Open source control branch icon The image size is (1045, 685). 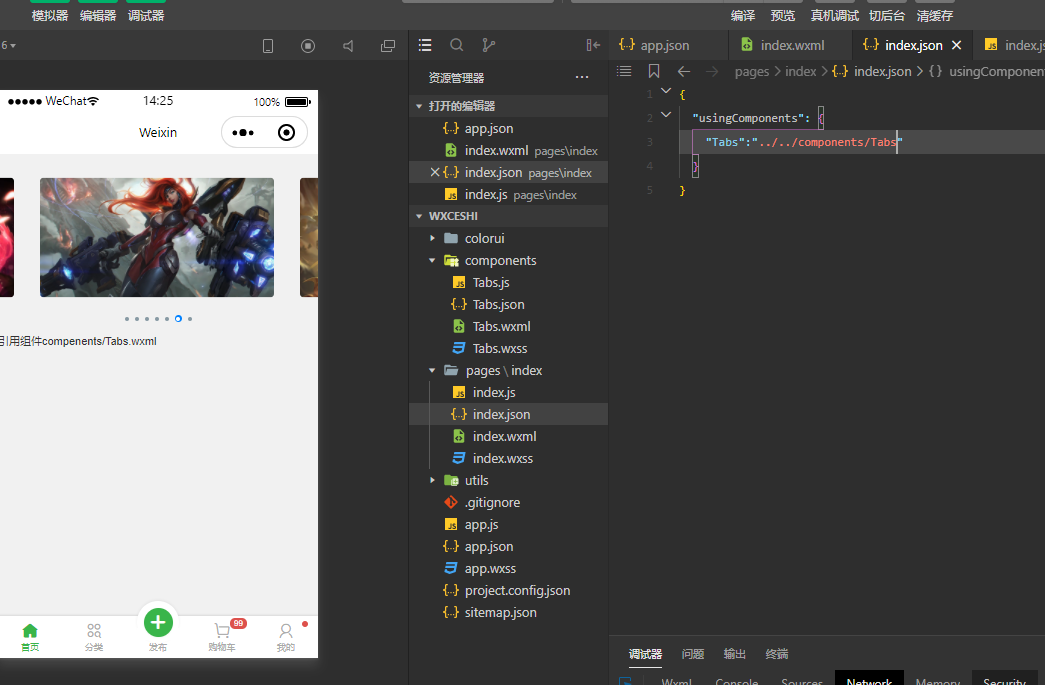tap(489, 45)
